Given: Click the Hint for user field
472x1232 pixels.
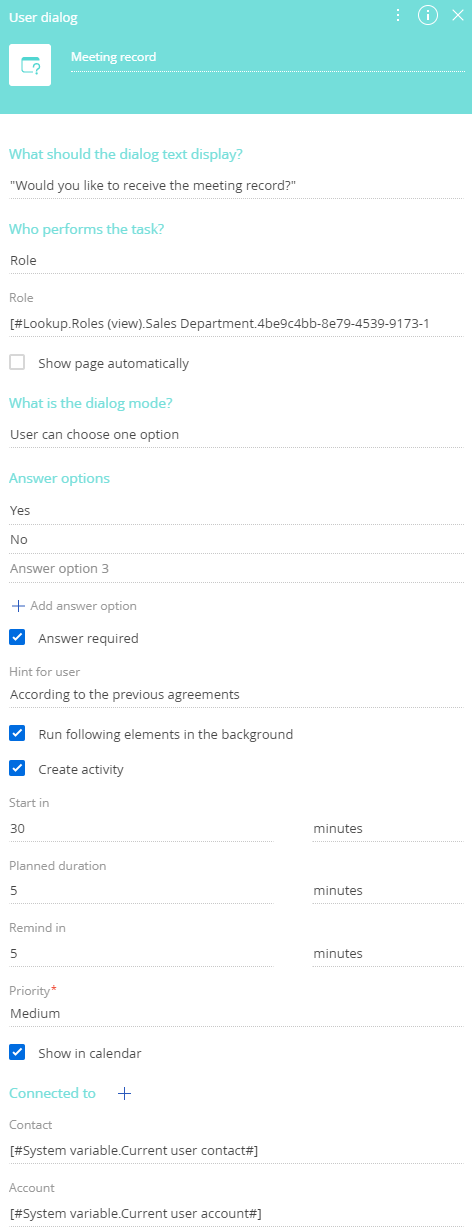Looking at the screenshot, I should (x=236, y=694).
